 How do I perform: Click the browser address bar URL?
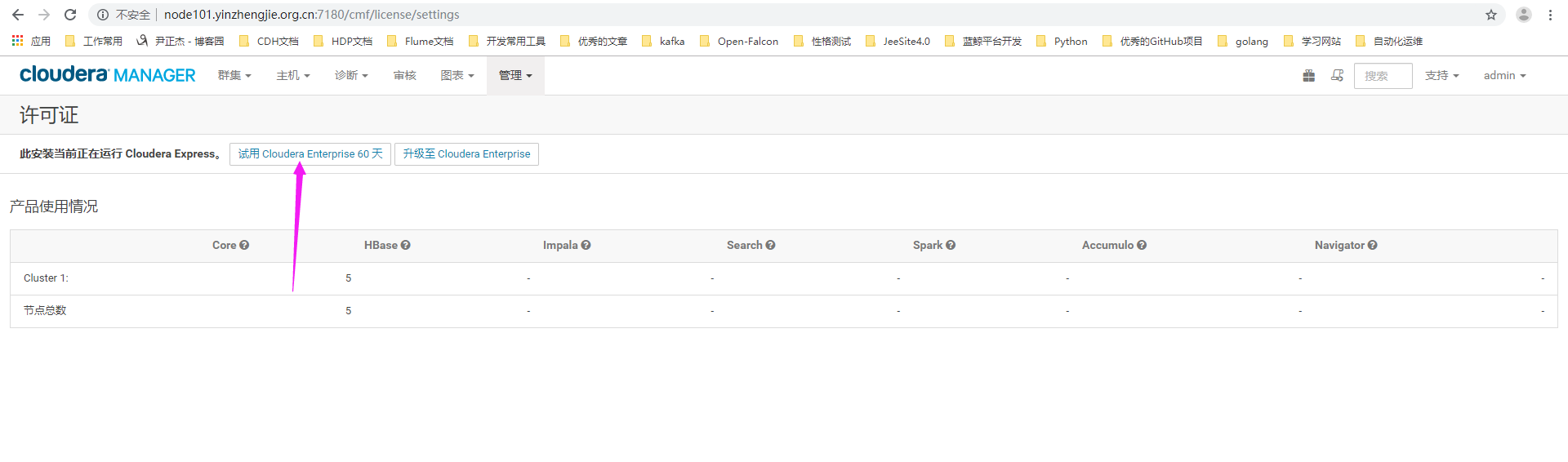click(311, 15)
